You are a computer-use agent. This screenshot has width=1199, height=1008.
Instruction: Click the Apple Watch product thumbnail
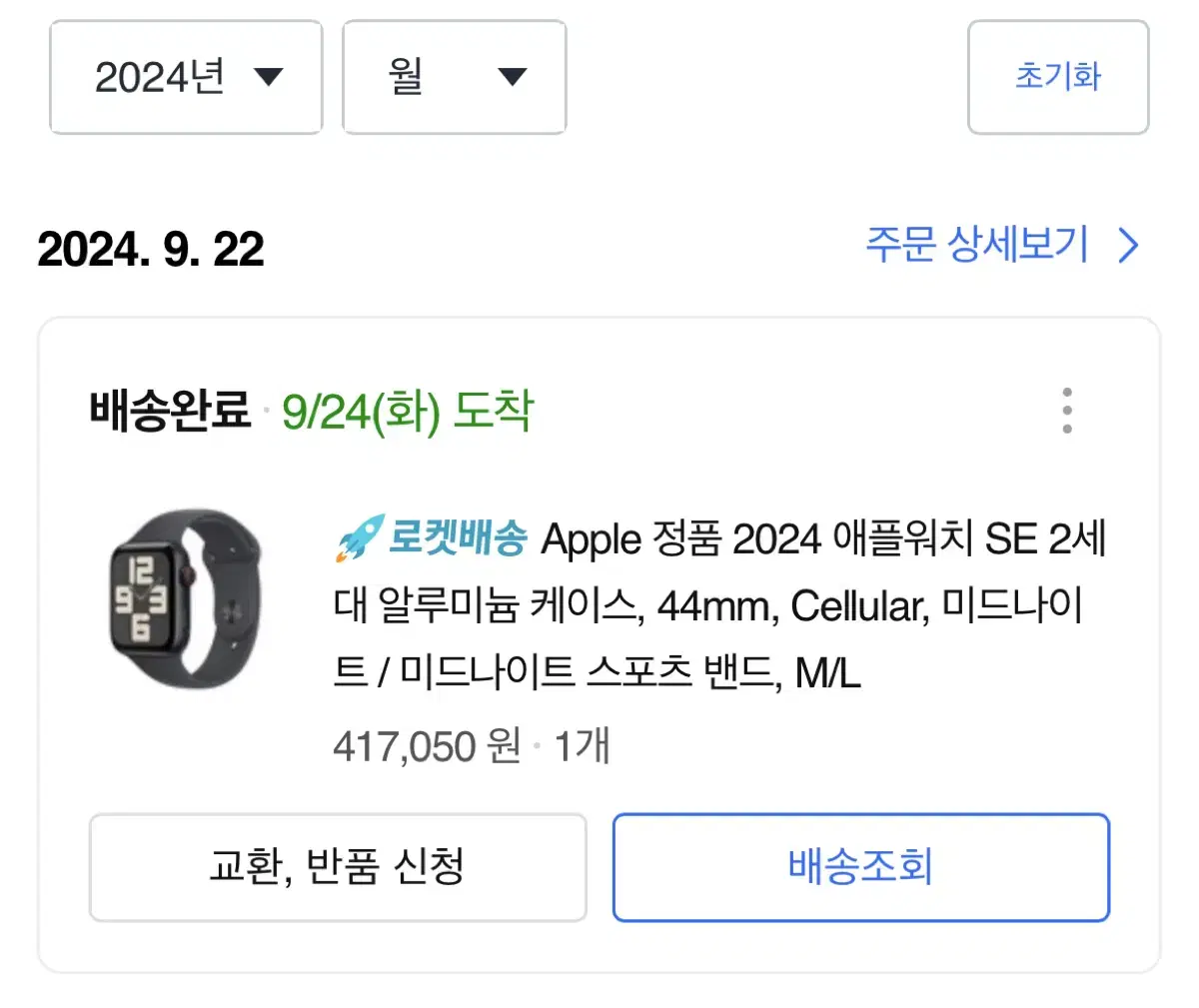pos(186,598)
